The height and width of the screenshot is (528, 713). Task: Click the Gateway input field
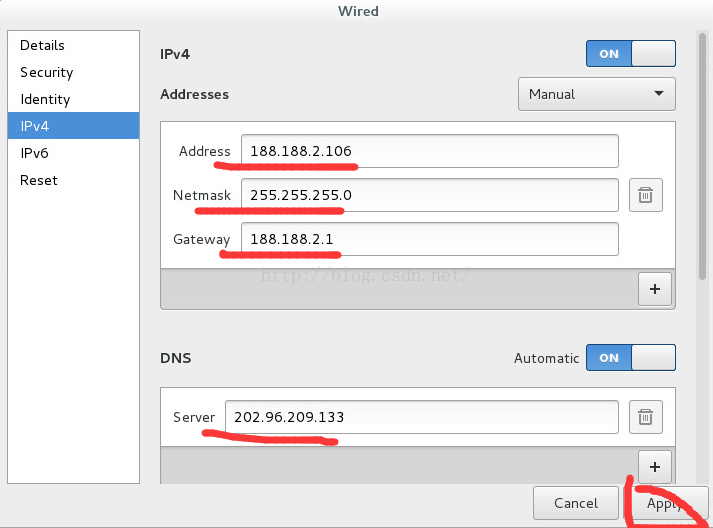click(430, 239)
